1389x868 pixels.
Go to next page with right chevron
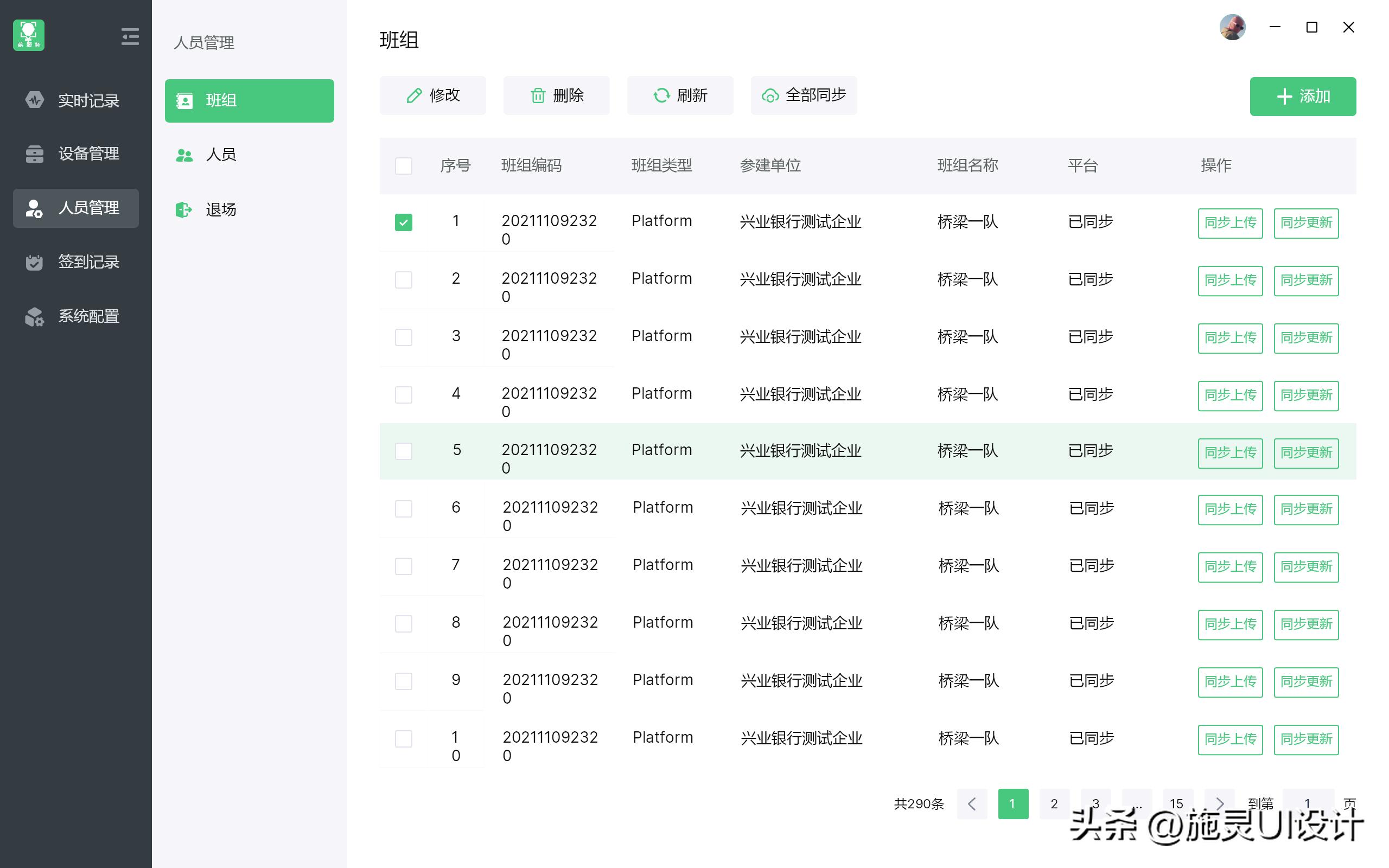pos(1220,803)
